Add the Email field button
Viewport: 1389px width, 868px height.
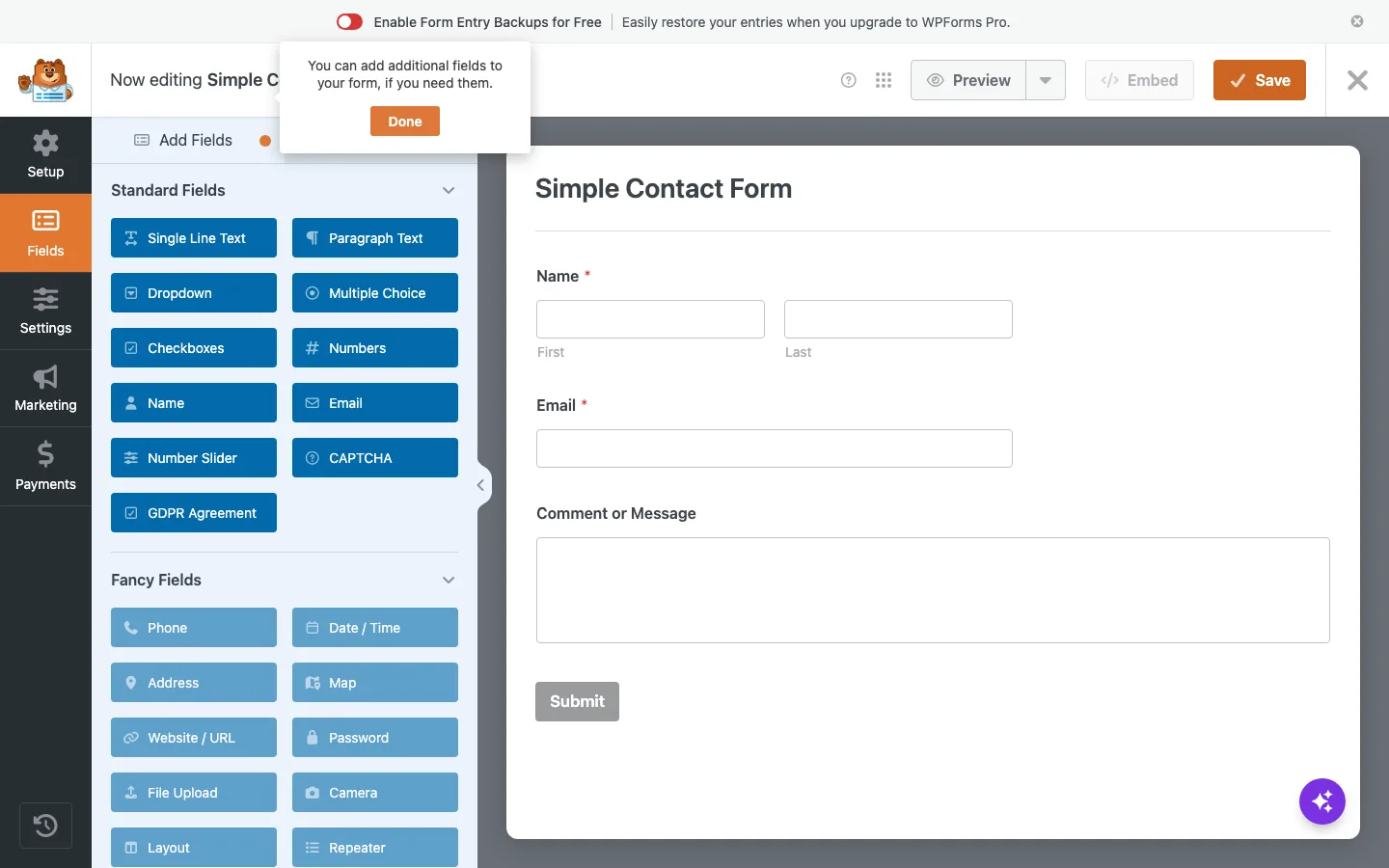(375, 403)
